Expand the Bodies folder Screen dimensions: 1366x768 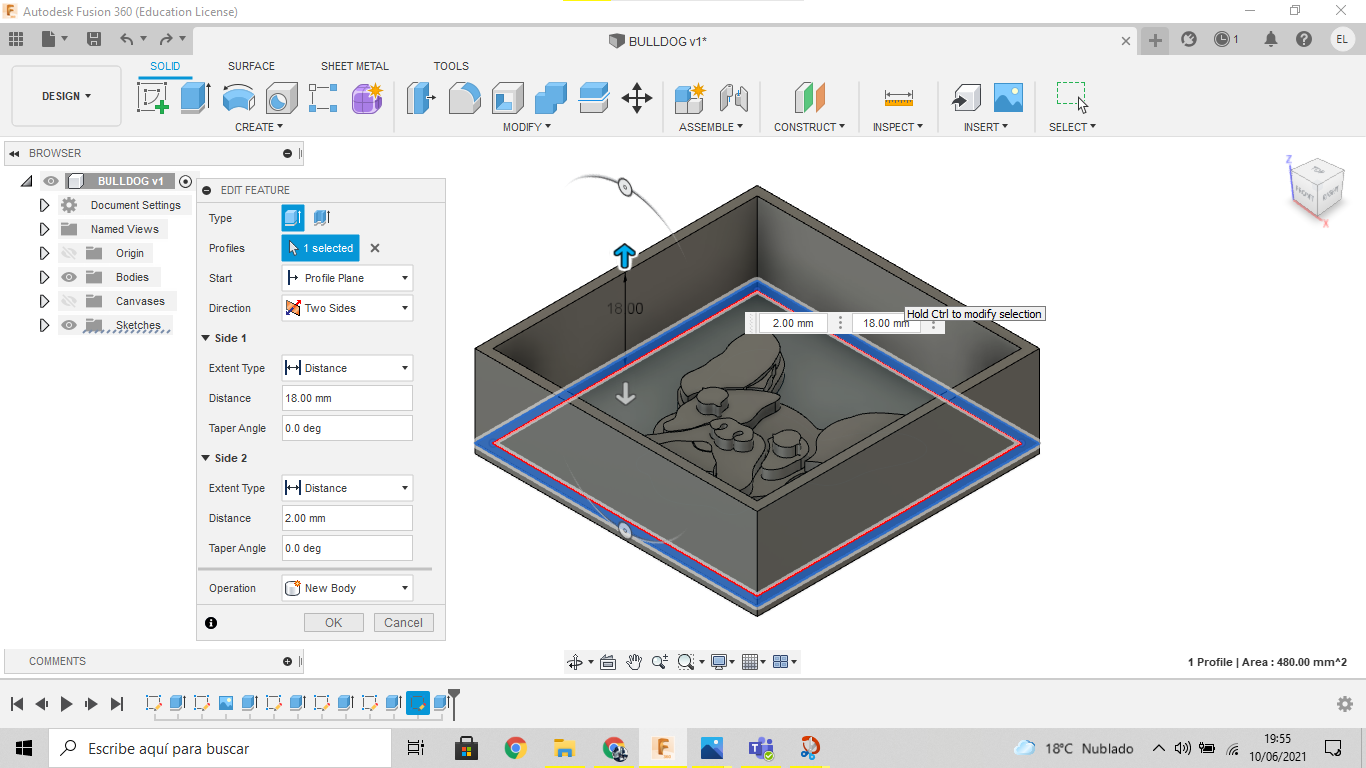coord(44,277)
